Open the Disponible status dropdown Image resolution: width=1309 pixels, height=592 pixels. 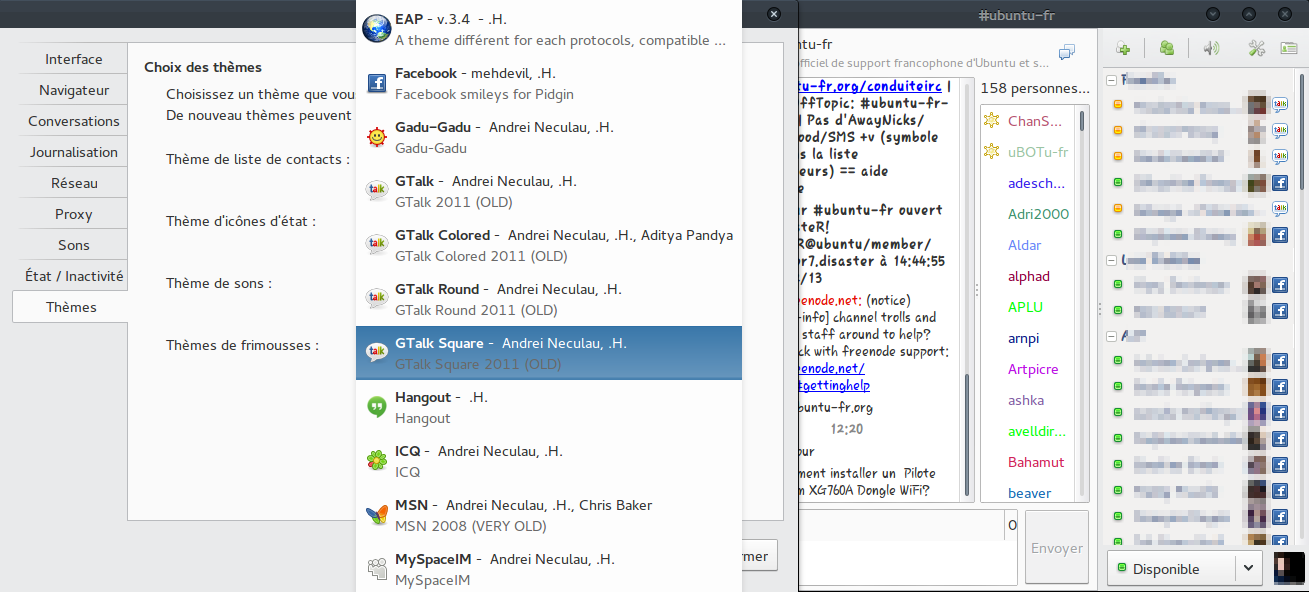(x=1183, y=568)
